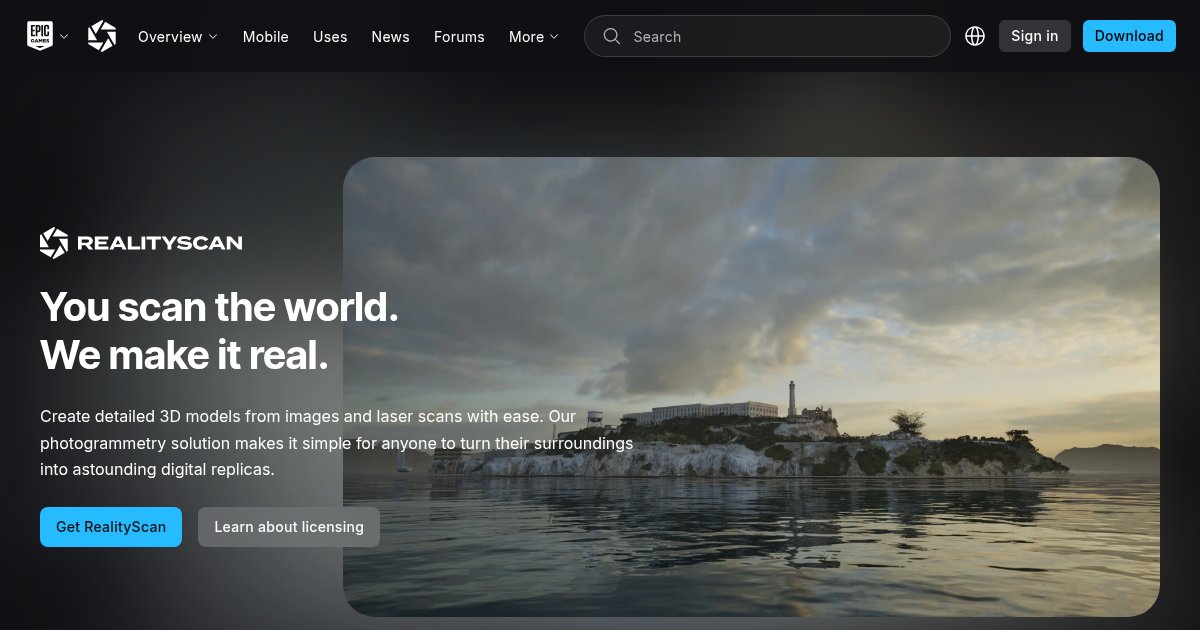Click the "Create detailed 3D models" description paragraph
The width and height of the screenshot is (1200, 630).
tap(337, 442)
